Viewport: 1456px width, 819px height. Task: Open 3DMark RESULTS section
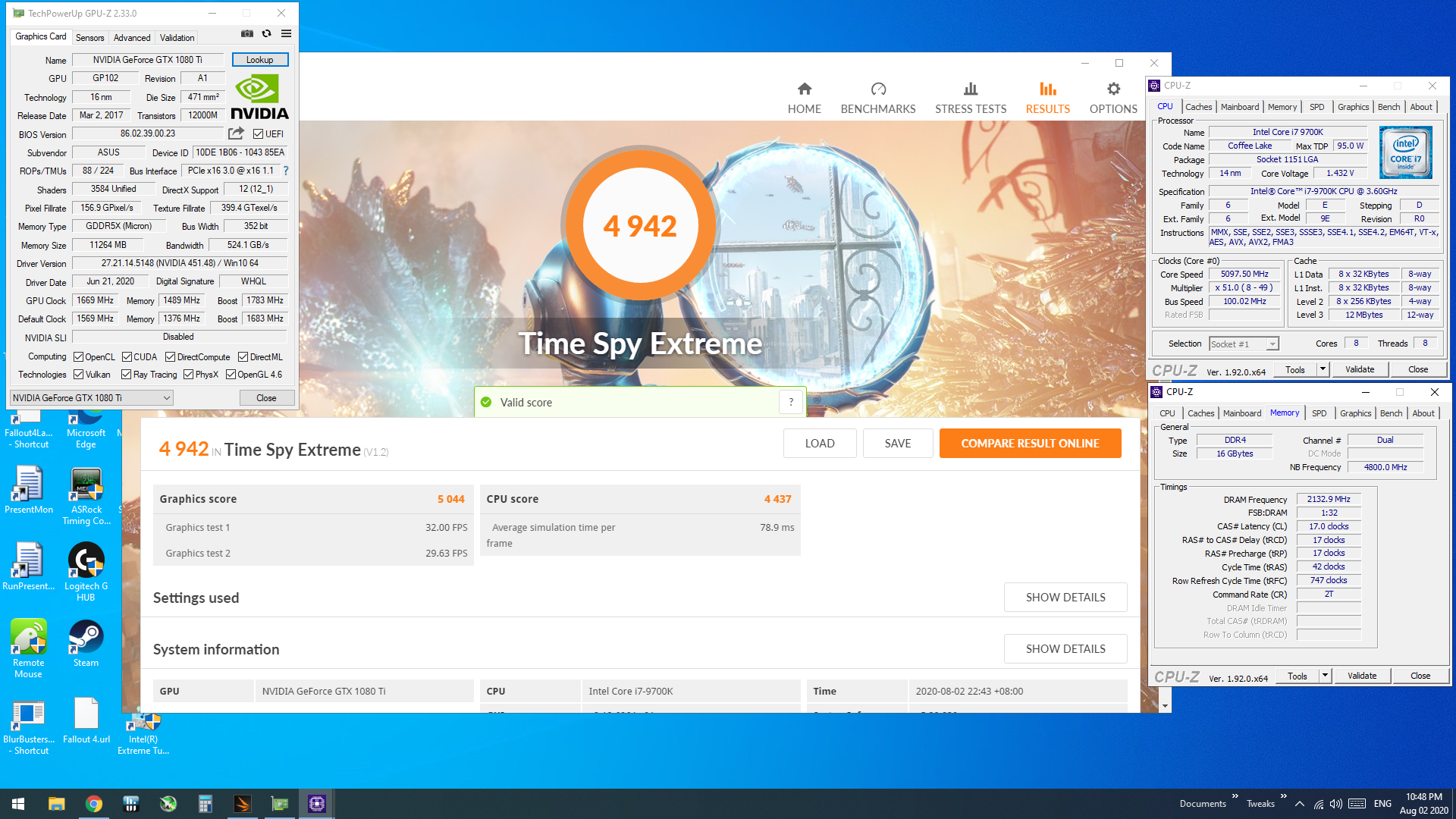(x=1048, y=99)
